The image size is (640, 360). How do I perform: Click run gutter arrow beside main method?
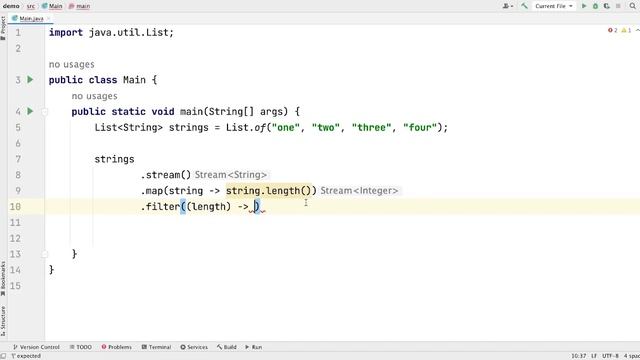30,111
